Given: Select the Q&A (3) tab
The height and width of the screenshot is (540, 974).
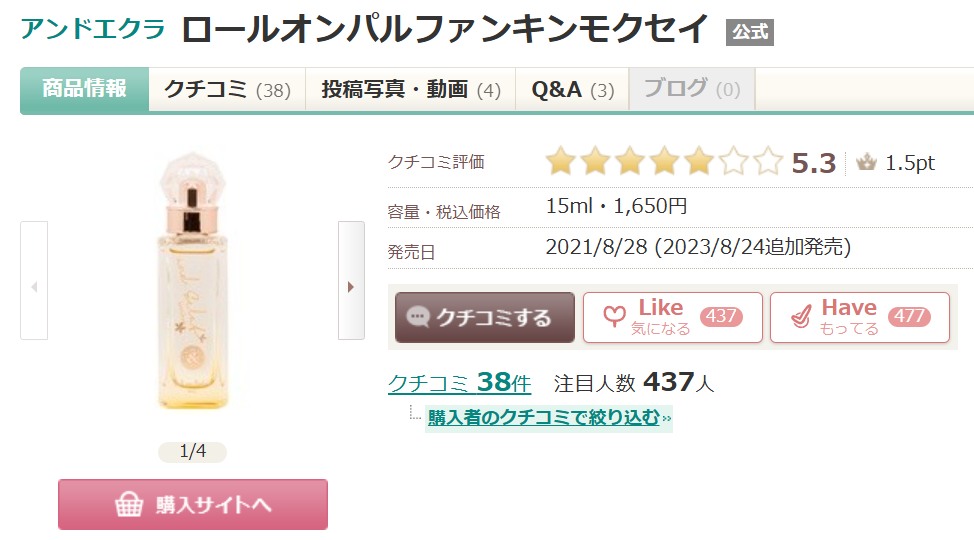Looking at the screenshot, I should [572, 90].
